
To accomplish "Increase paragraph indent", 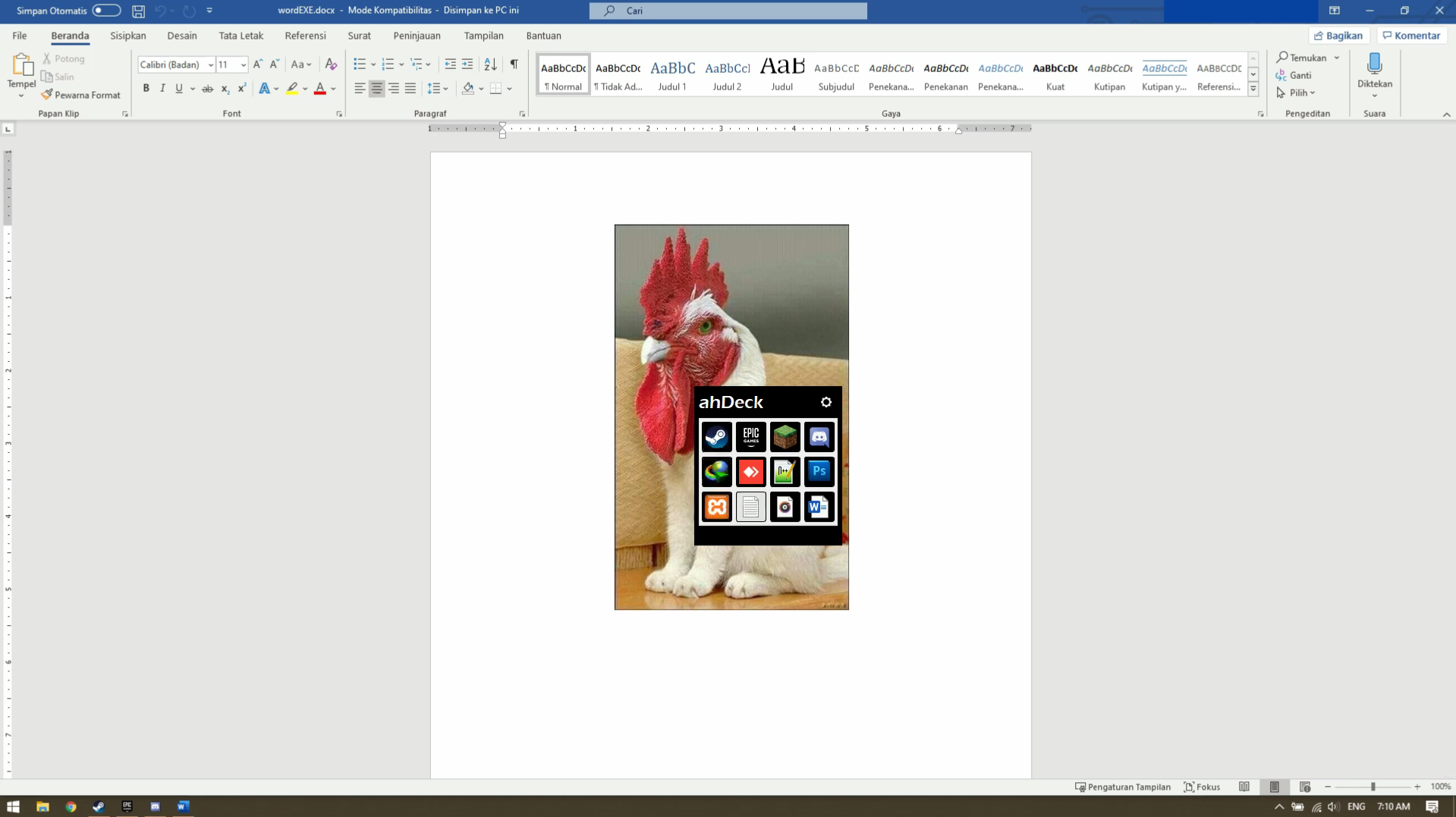I will pyautogui.click(x=467, y=64).
